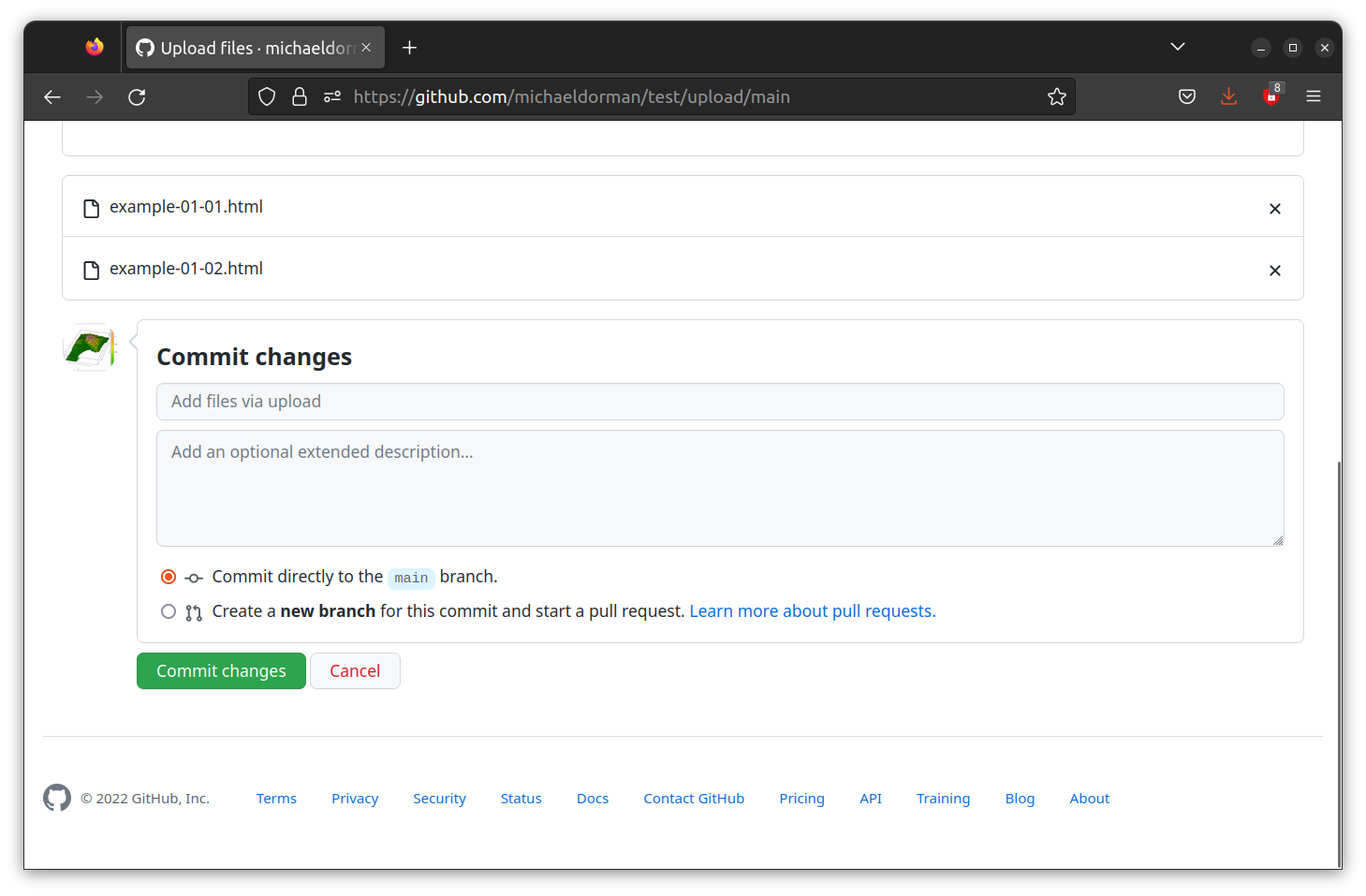Open the Firefox hamburger menu
Screen dimensions: 1366x896
tap(1314, 96)
